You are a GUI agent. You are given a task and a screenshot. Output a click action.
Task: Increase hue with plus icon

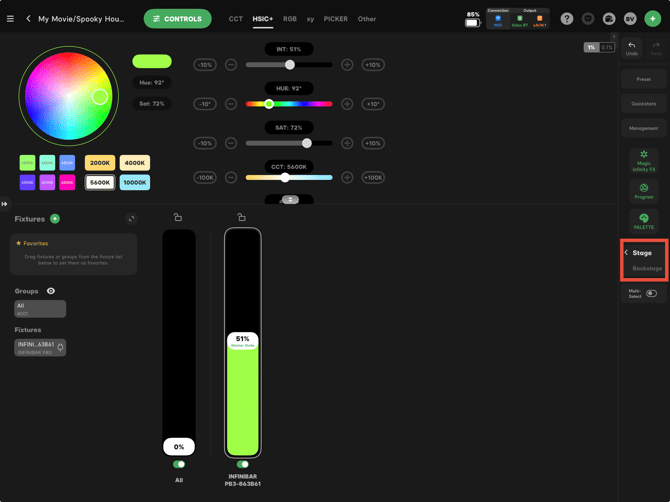[x=347, y=104]
